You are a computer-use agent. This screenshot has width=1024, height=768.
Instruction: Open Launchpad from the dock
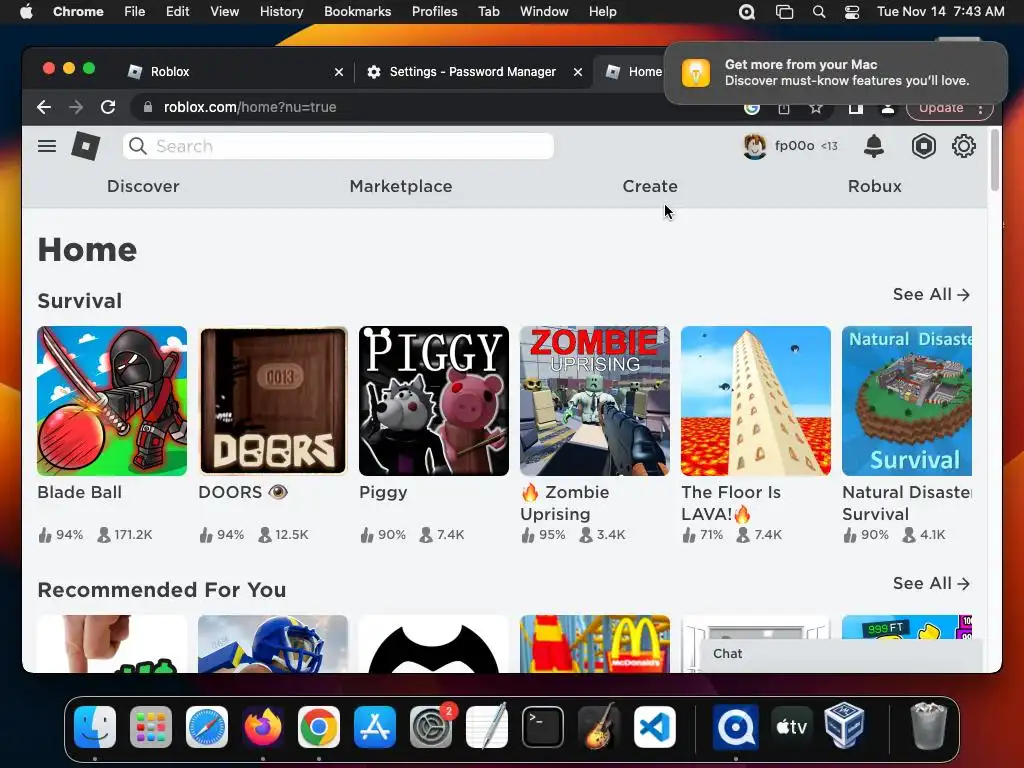point(151,726)
